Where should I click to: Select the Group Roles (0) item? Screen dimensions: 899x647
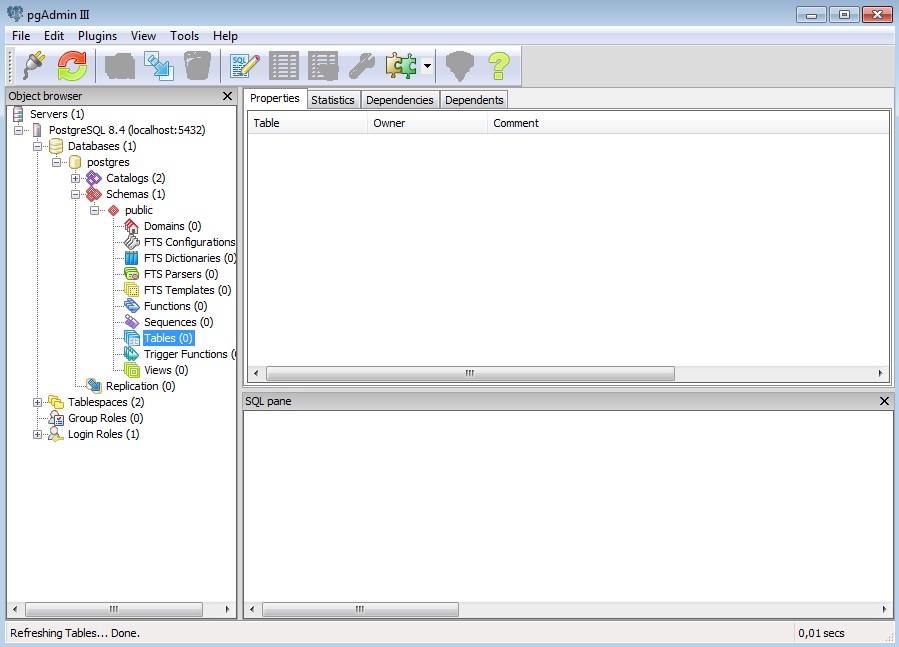click(x=105, y=418)
